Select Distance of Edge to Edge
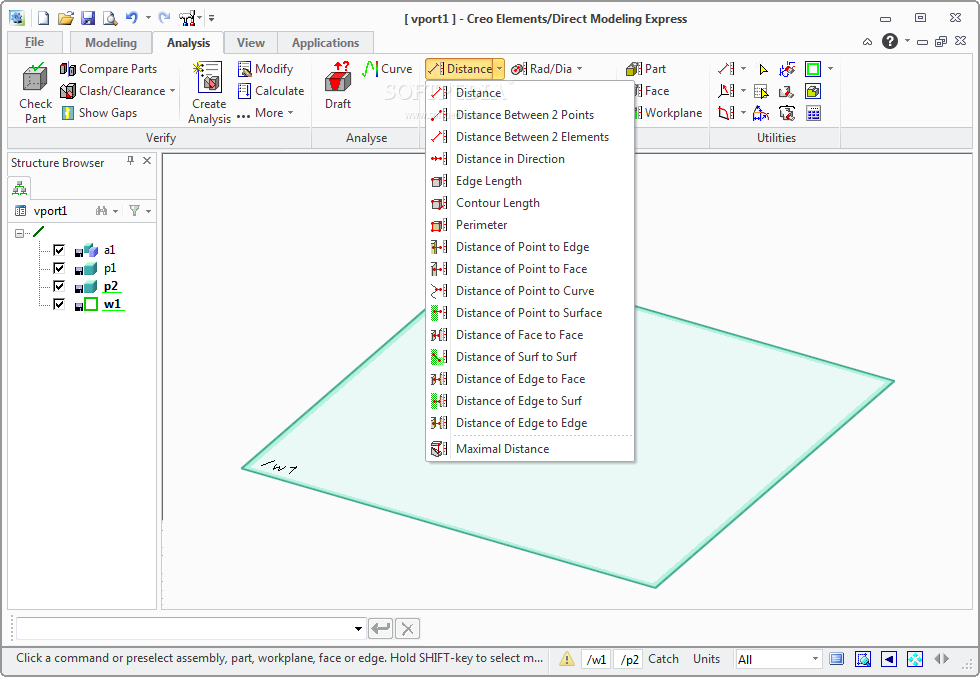Viewport: 980px width, 677px height. click(530, 423)
